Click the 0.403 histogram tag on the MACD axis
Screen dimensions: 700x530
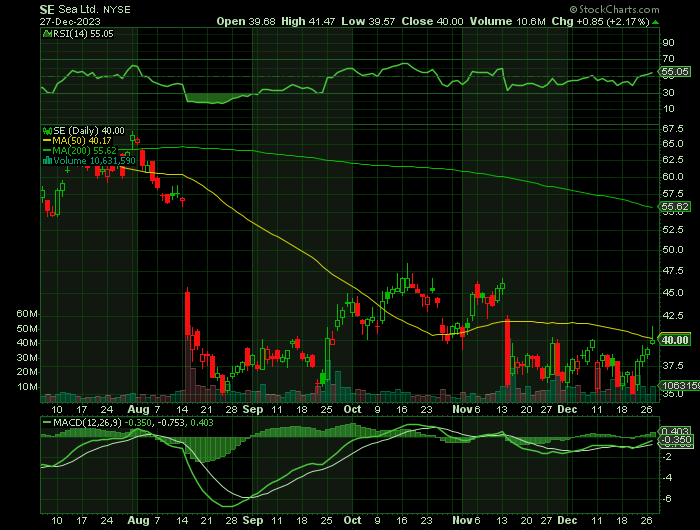tap(676, 431)
